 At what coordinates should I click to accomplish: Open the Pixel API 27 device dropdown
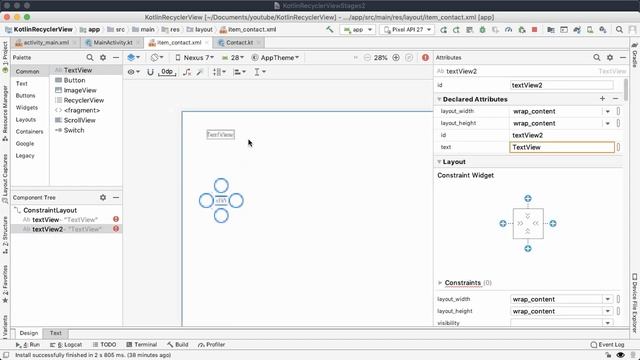[407, 29]
